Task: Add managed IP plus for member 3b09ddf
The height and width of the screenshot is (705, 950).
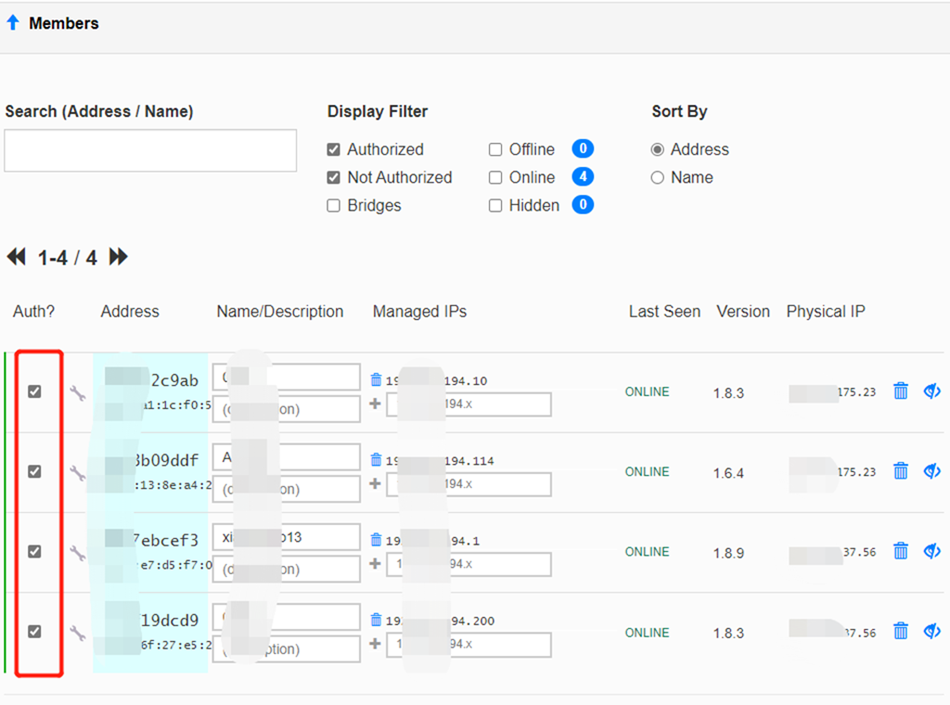Action: (375, 483)
